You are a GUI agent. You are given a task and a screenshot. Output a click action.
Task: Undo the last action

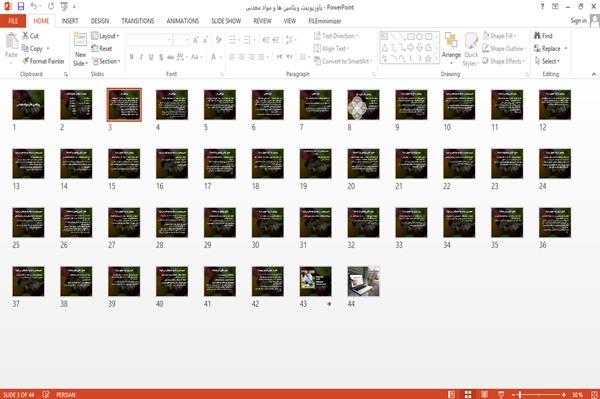pos(34,7)
